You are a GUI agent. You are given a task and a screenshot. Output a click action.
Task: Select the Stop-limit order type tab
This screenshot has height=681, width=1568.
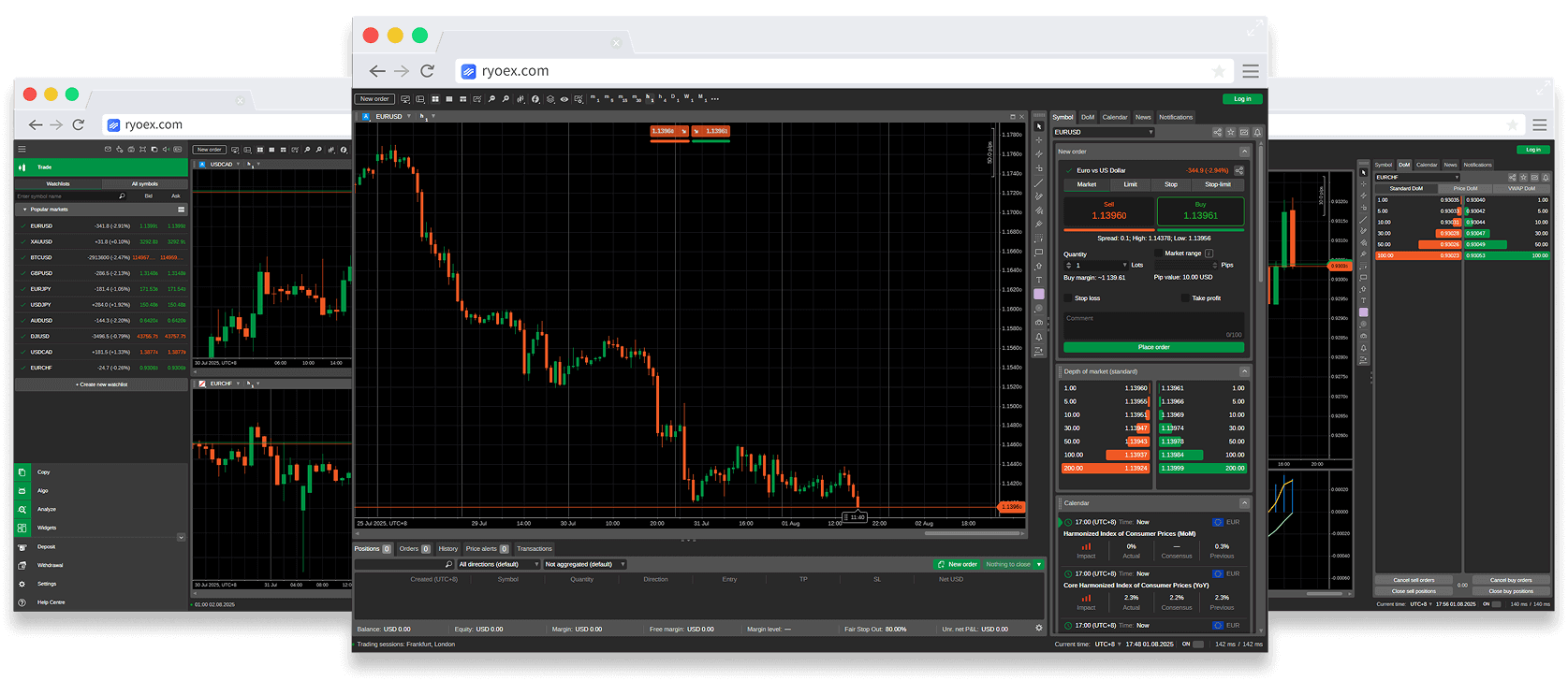point(1218,184)
